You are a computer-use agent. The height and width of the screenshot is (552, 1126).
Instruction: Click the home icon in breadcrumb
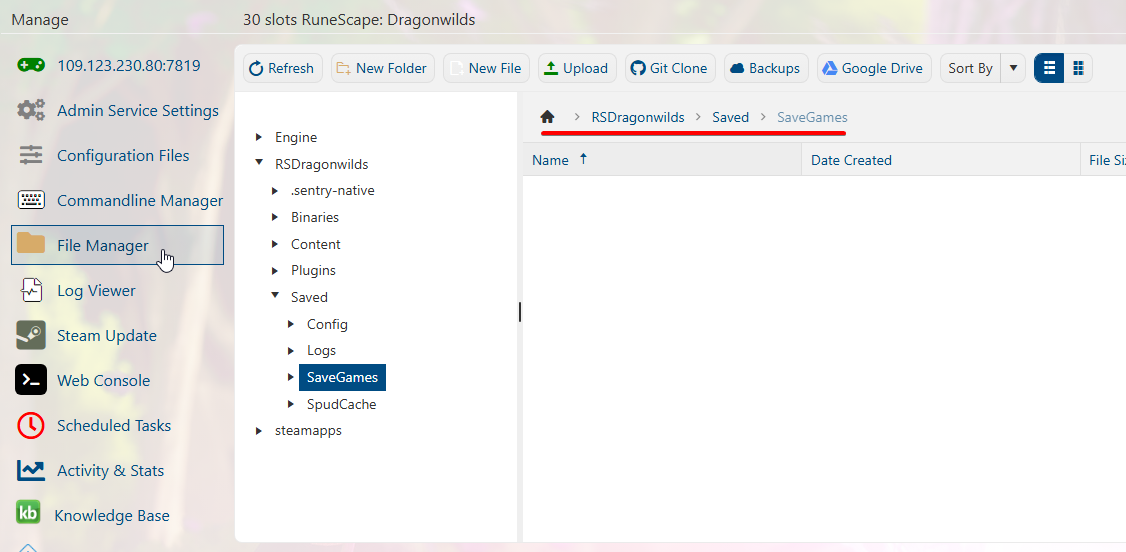tap(547, 117)
